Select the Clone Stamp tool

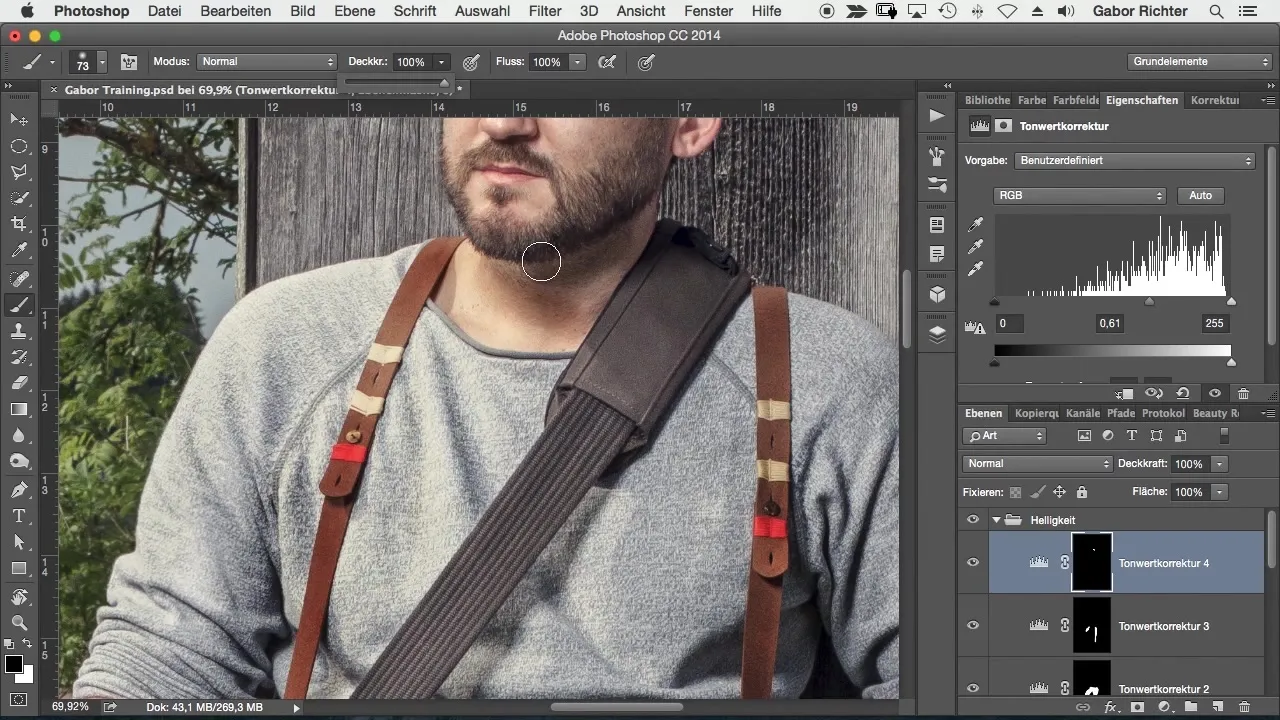coord(18,330)
